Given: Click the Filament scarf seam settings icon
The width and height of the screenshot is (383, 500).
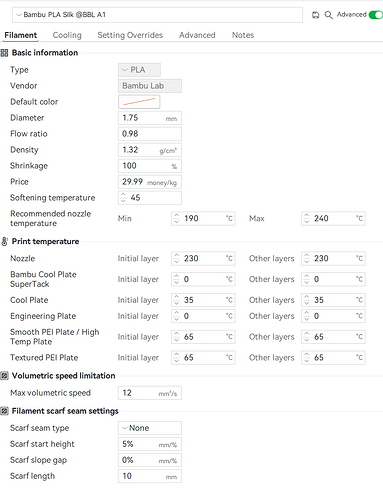Looking at the screenshot, I should coord(4,411).
